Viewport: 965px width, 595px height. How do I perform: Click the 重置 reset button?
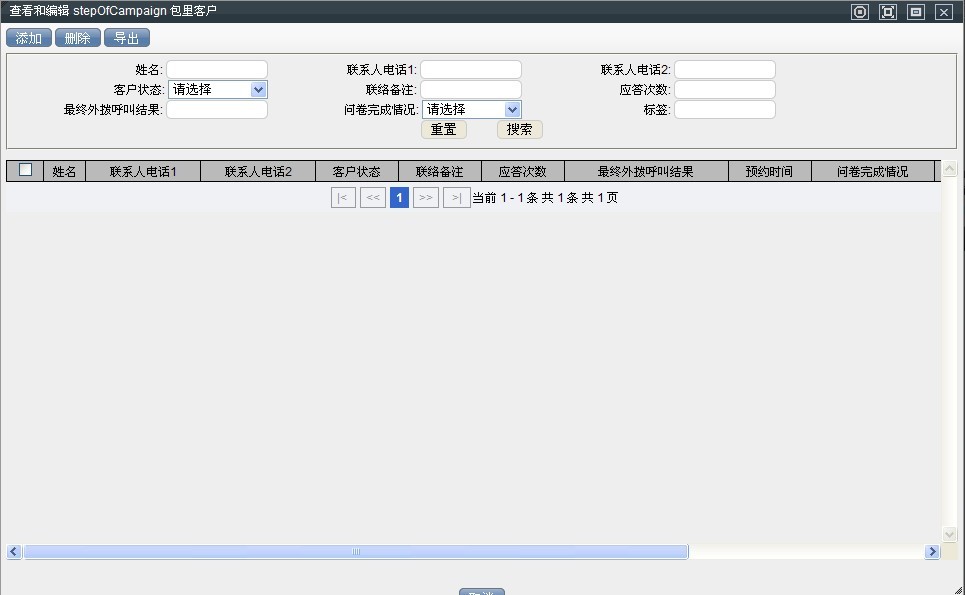[443, 130]
